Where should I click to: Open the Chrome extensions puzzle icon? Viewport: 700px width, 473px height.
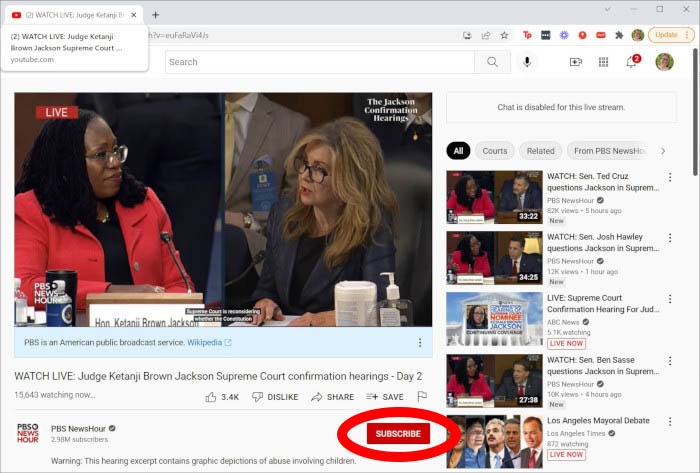(x=619, y=35)
